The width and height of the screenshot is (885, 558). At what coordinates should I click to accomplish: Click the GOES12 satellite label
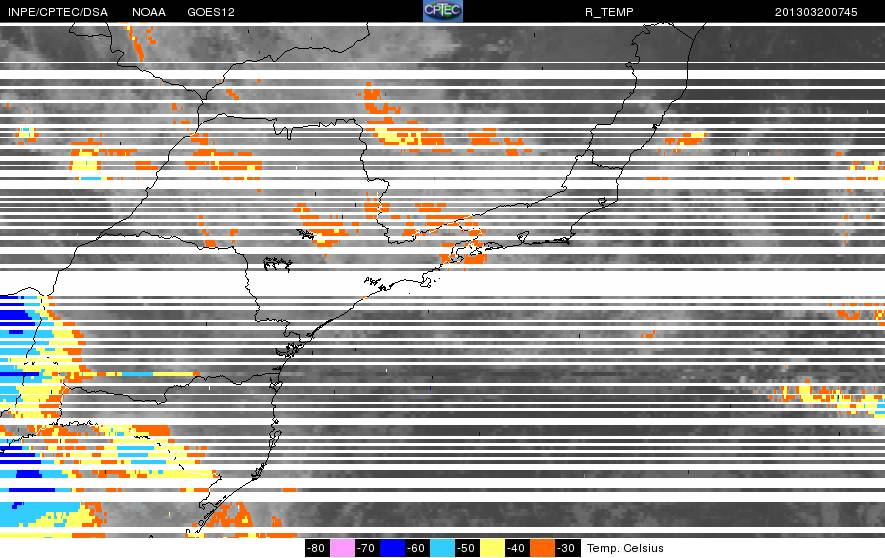(x=211, y=12)
